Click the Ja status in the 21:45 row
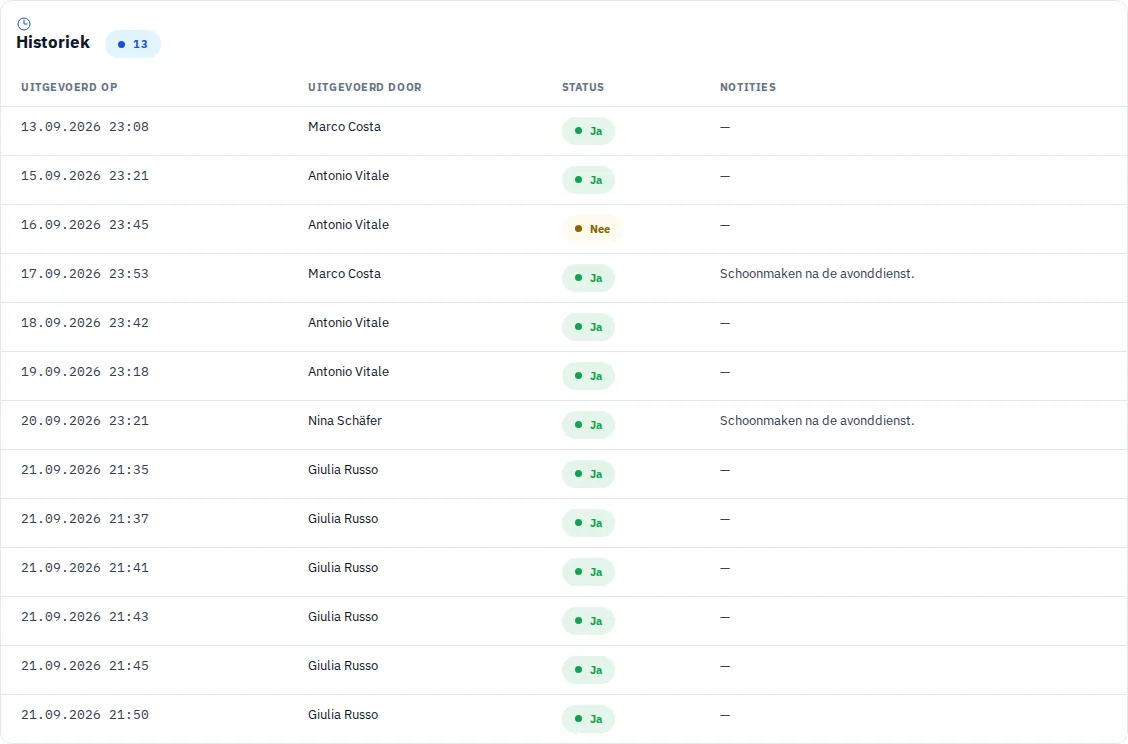 [x=588, y=669]
